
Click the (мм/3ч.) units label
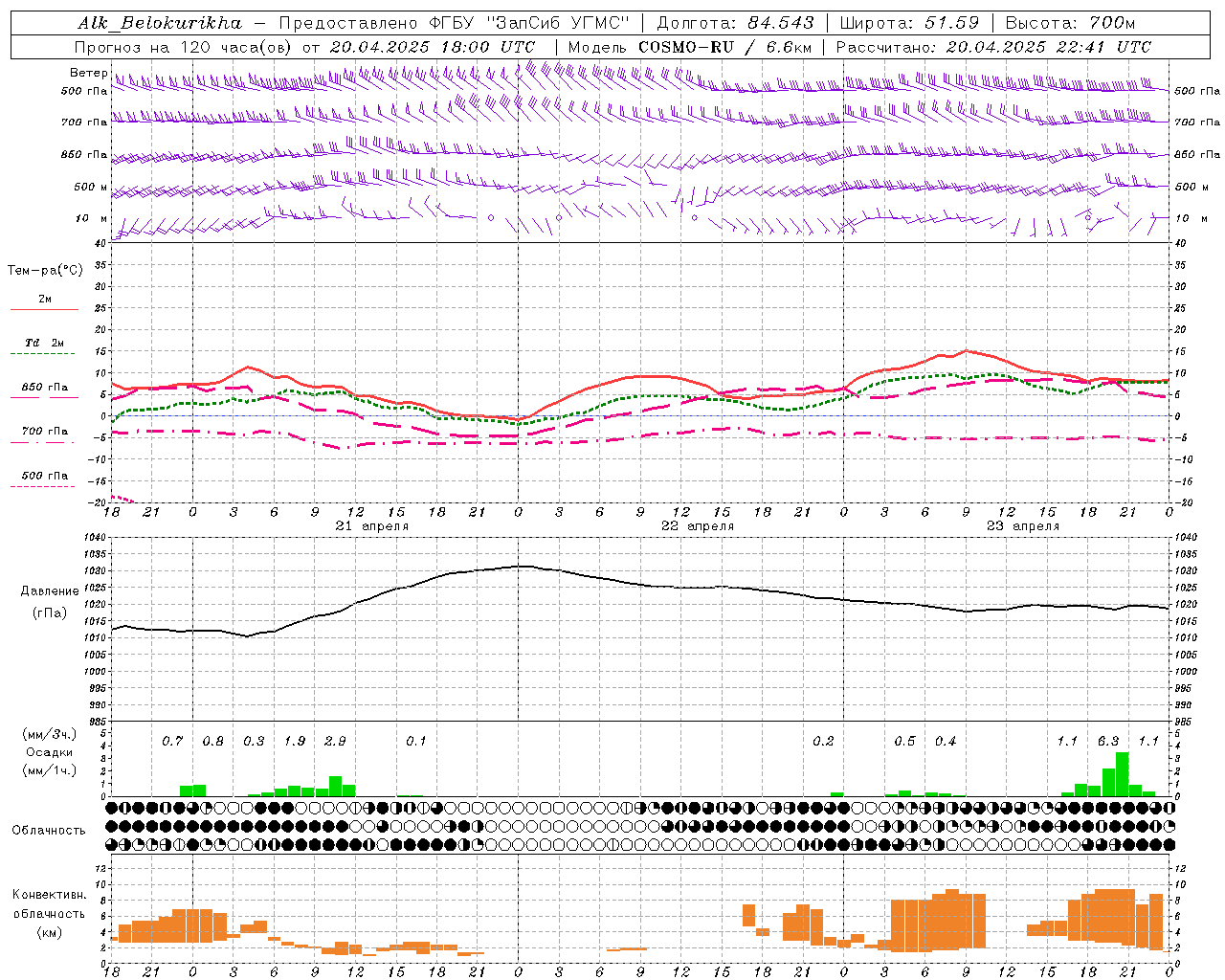click(48, 734)
